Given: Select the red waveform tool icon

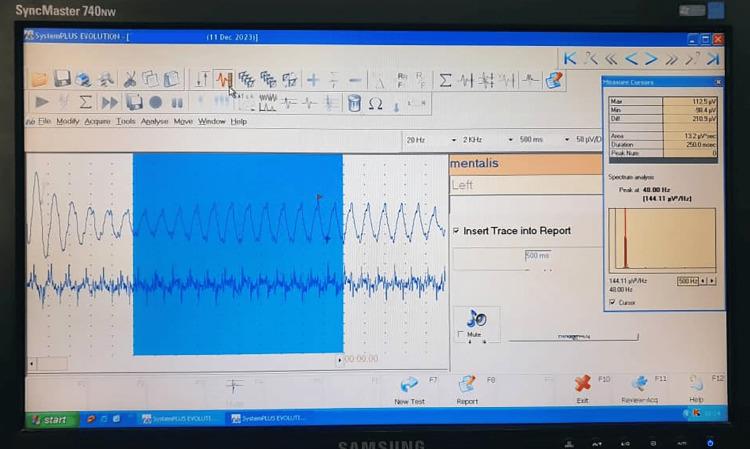Looking at the screenshot, I should click(224, 79).
